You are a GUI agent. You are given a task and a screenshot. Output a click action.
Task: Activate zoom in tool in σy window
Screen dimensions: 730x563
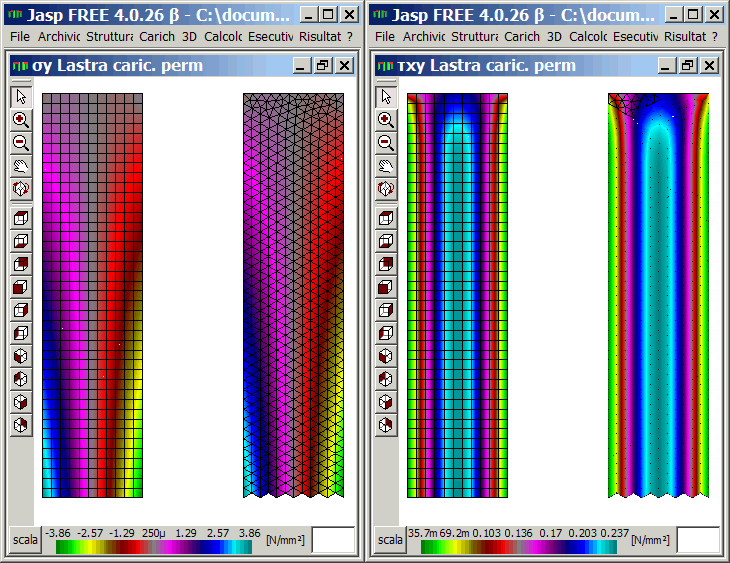[21, 120]
